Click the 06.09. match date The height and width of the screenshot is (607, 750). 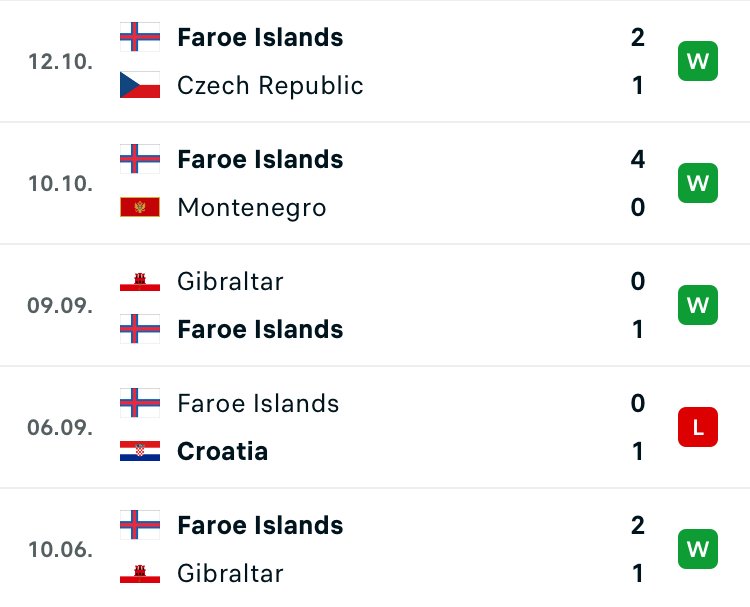tap(61, 427)
